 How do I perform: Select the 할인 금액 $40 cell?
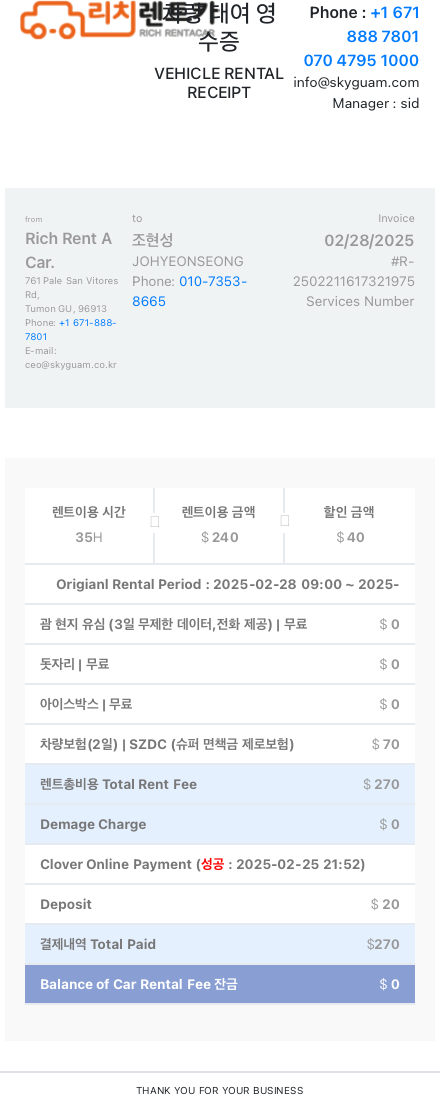coord(350,525)
